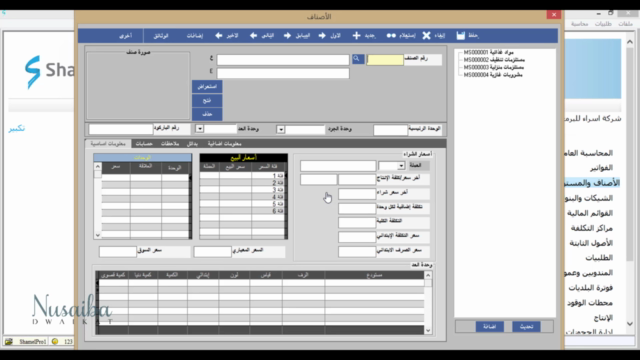
Task: Click the Cancel (إلغاء) X icon
Action: tap(427, 36)
